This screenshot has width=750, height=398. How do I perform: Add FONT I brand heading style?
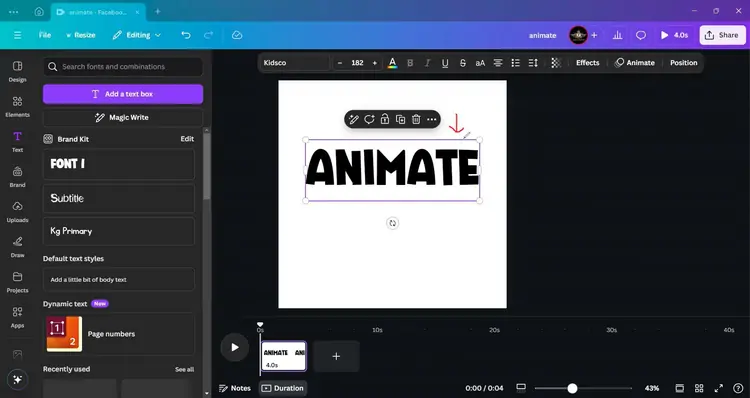(119, 164)
